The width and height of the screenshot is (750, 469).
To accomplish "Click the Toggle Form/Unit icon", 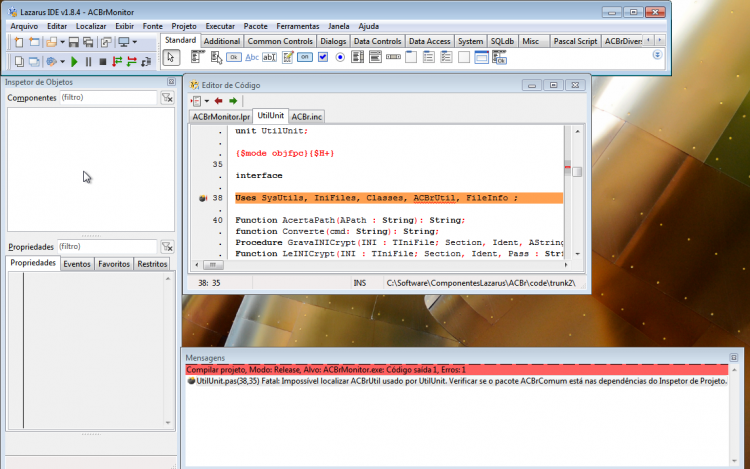I will coord(106,42).
